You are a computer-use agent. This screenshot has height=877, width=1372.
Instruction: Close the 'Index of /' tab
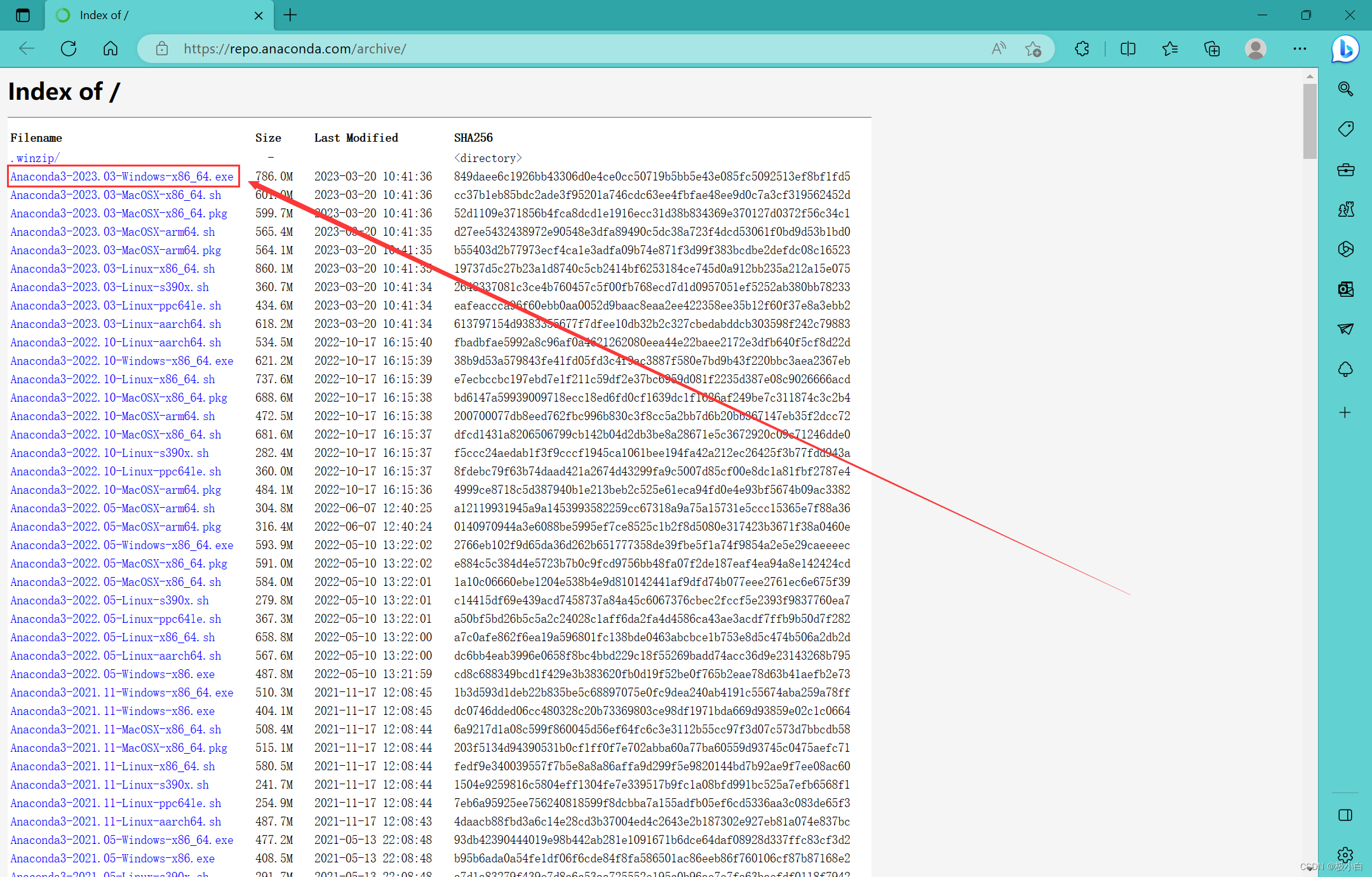point(259,15)
